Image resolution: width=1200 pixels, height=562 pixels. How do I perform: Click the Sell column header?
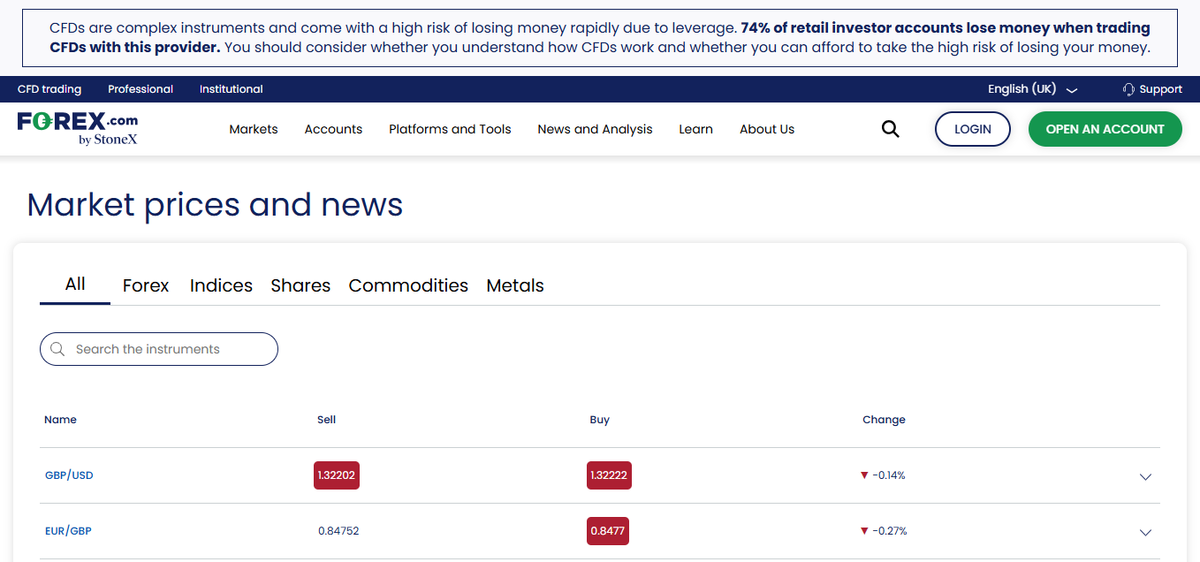326,420
